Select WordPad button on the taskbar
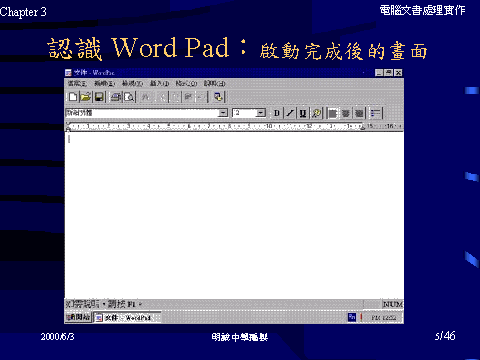The image size is (480, 360). point(127,318)
